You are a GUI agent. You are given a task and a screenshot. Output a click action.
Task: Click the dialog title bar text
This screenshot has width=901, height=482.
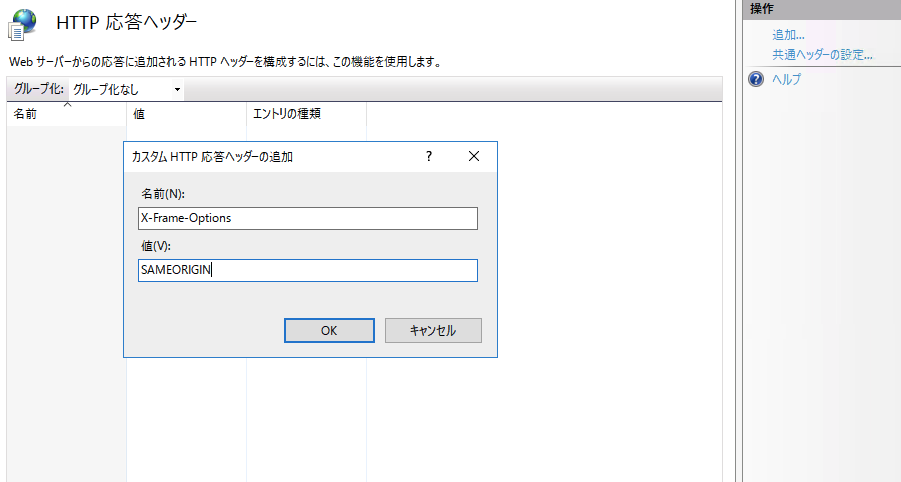point(212,157)
